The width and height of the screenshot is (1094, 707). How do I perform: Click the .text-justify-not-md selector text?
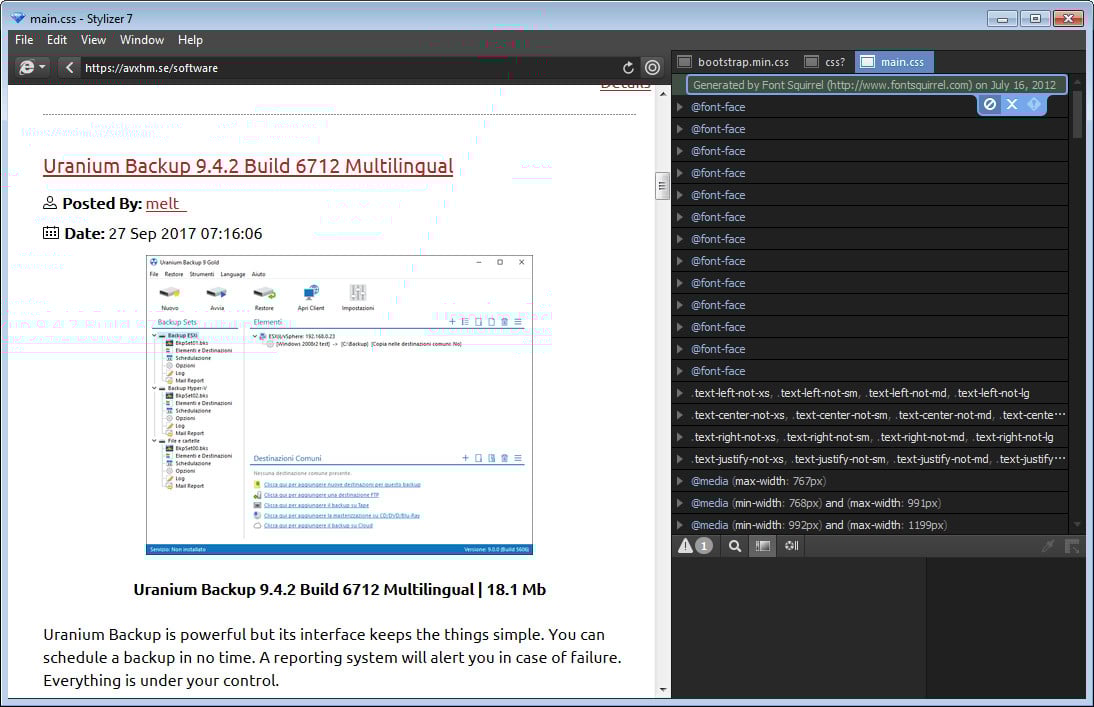point(943,459)
